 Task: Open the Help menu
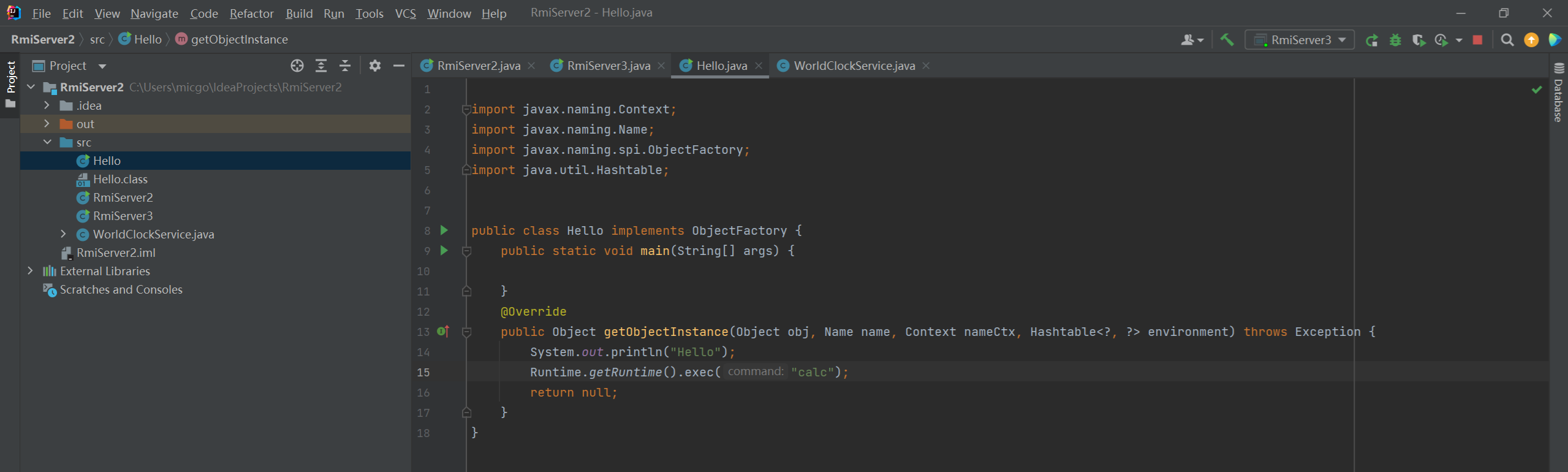click(x=494, y=13)
